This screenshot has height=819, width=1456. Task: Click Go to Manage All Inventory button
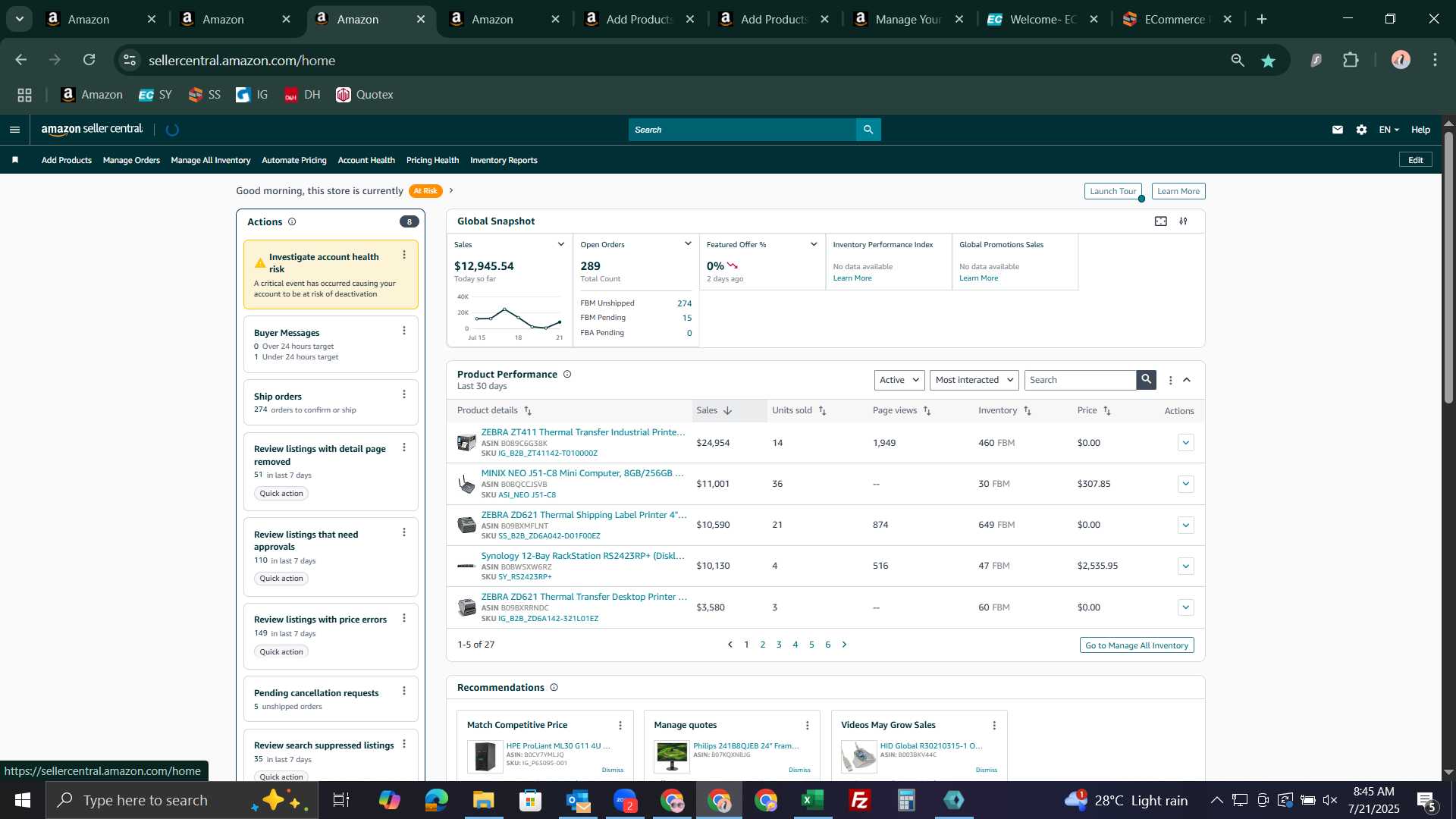(x=1137, y=645)
